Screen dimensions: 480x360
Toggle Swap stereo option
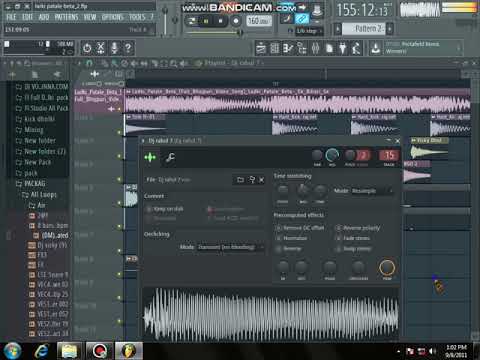click(353, 249)
